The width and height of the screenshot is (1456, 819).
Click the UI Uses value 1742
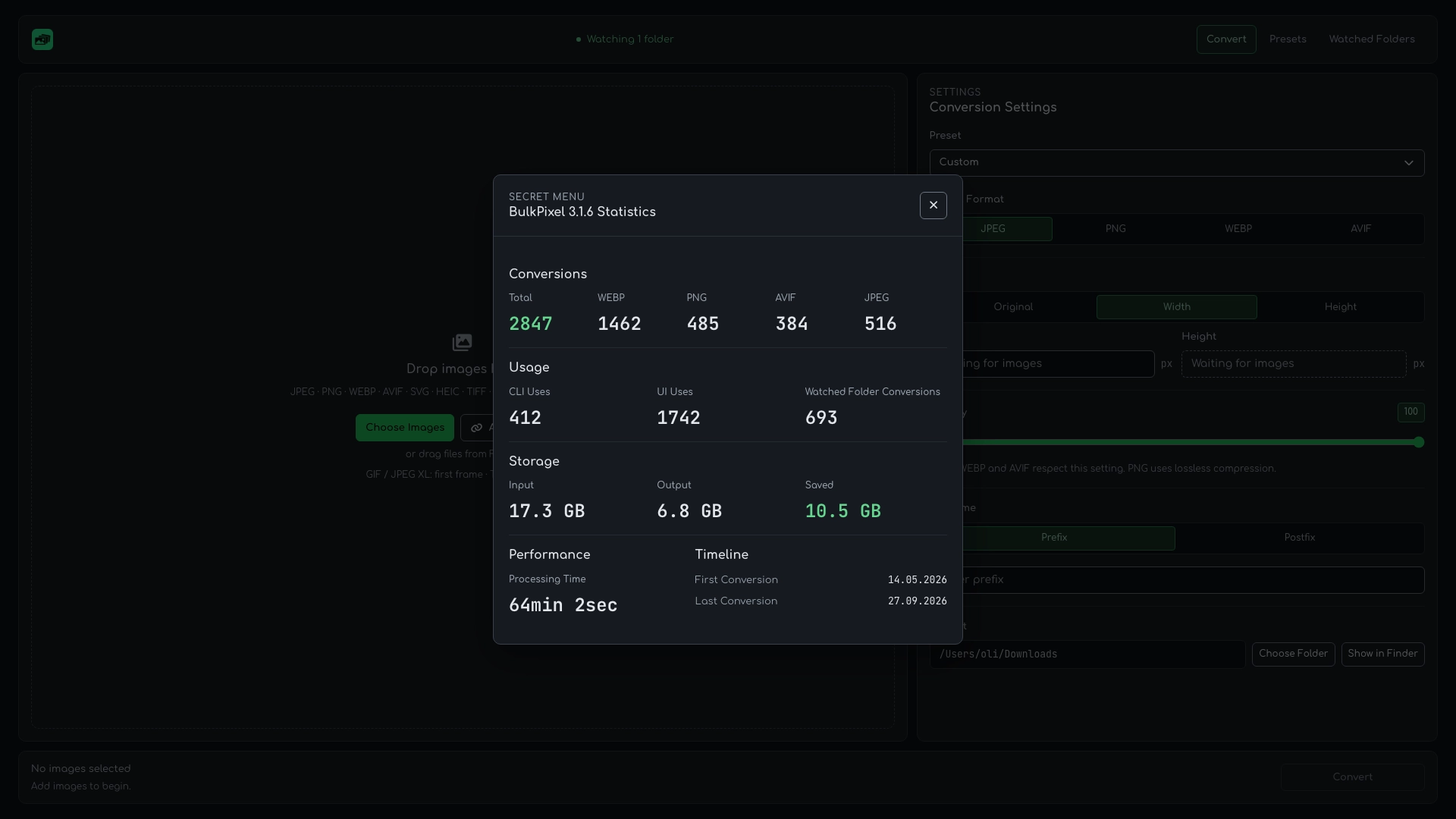click(x=679, y=418)
